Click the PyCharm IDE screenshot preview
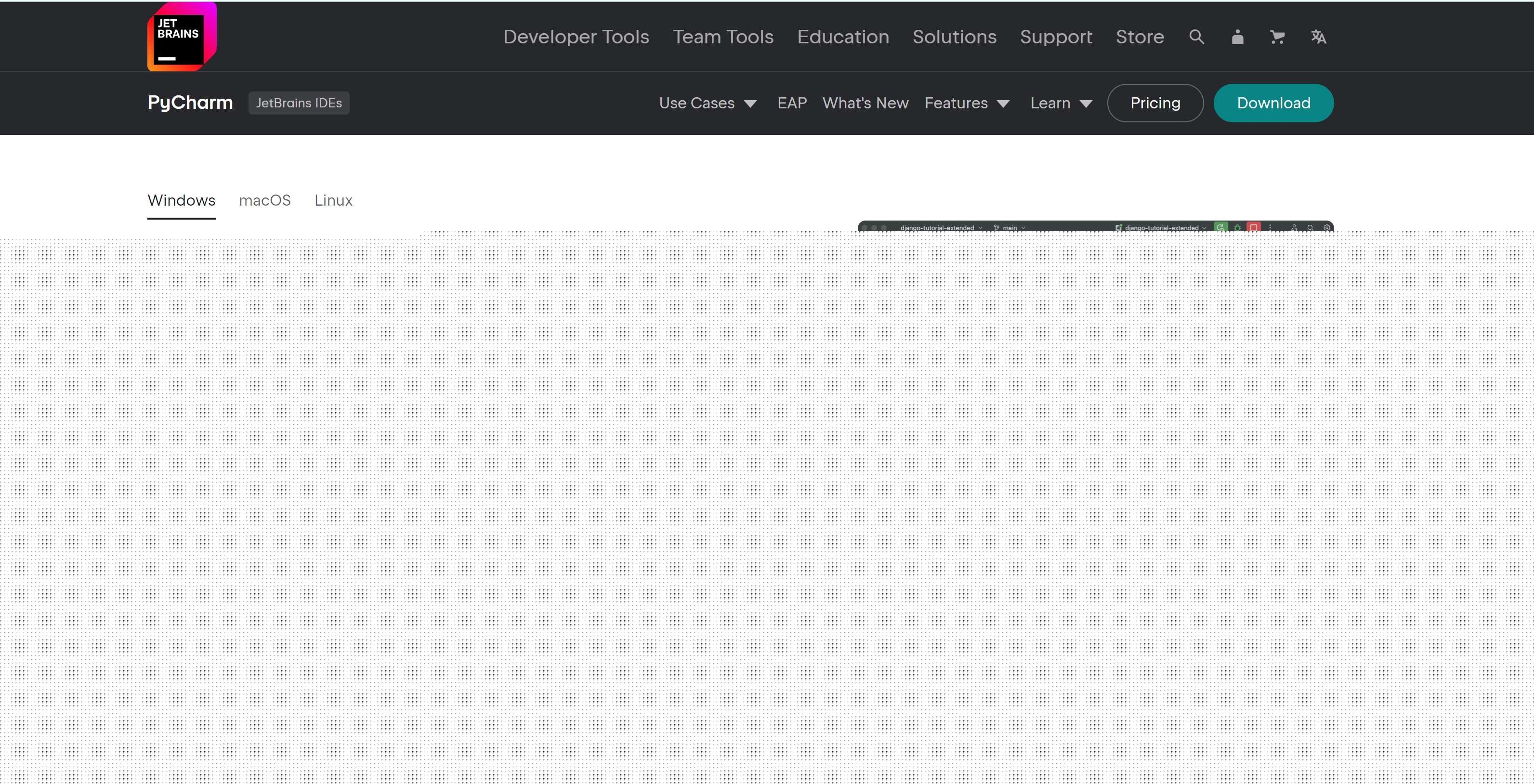This screenshot has height=784, width=1534. 1096,226
